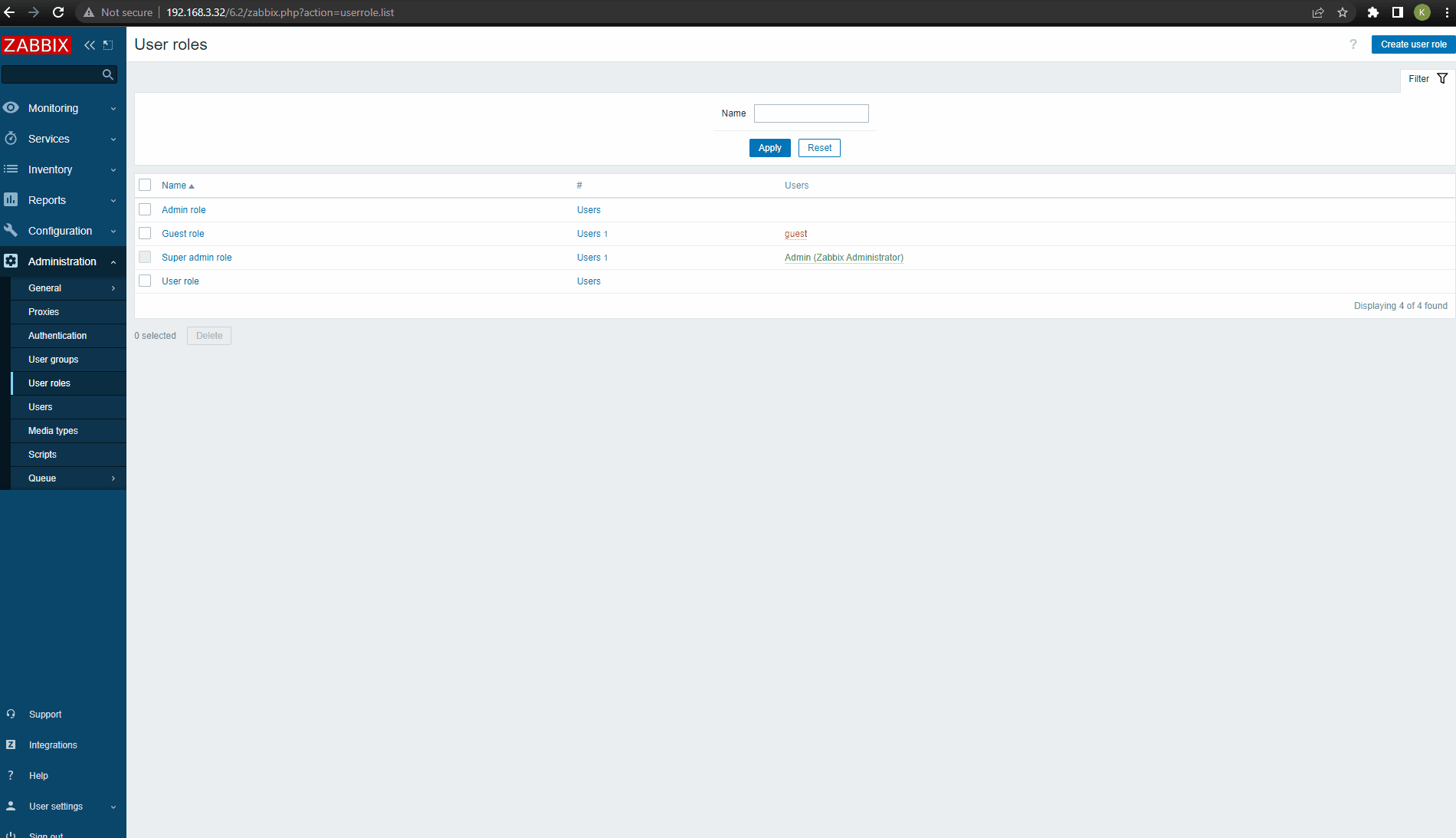Click the Zabbix logo
The width and height of the screenshot is (1456, 838).
[36, 45]
